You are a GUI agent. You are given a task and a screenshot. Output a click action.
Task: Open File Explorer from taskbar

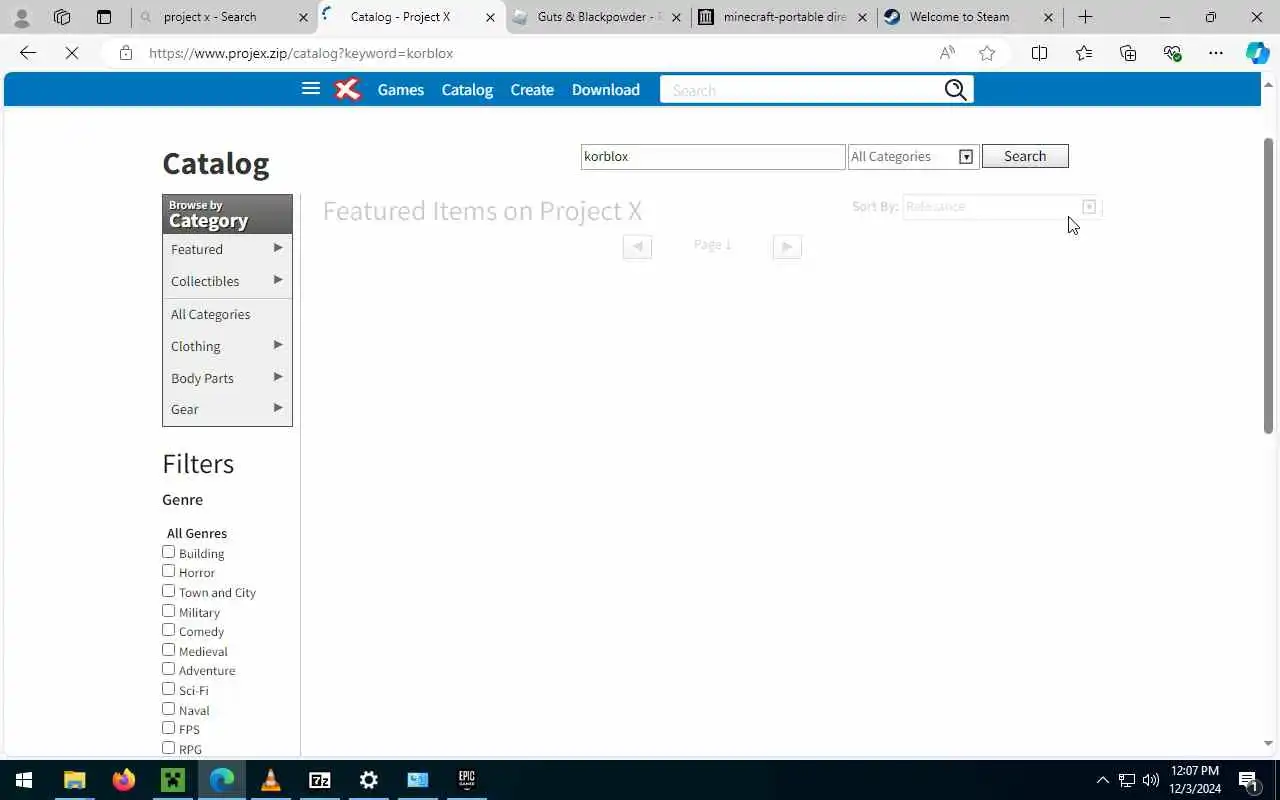[74, 780]
